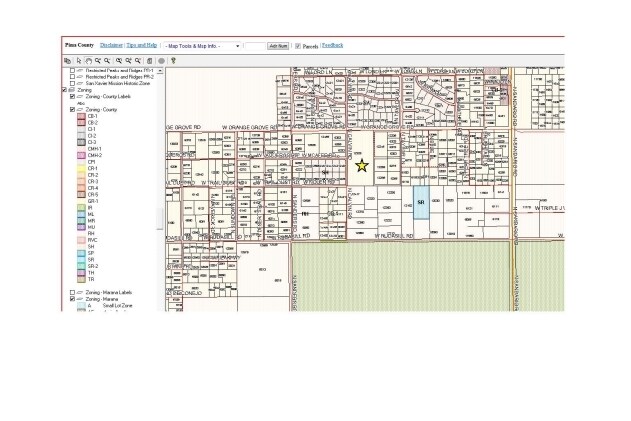Image resolution: width=631 pixels, height=421 pixels.
Task: Click the zoom out magnifier tool
Action: click(109, 61)
